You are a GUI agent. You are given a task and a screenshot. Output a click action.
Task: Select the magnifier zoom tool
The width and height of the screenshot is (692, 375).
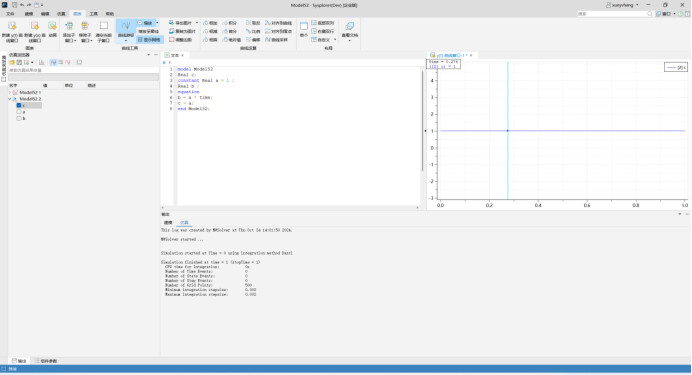(x=146, y=23)
